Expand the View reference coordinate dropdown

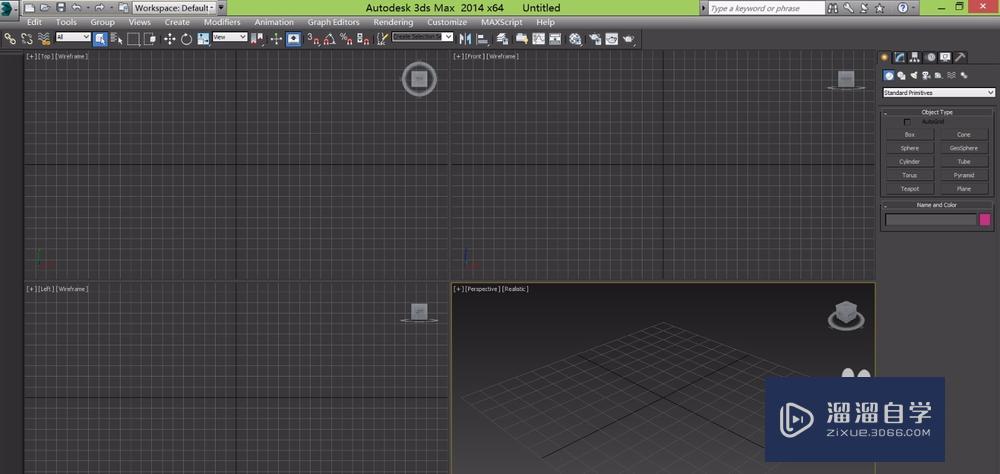[228, 38]
